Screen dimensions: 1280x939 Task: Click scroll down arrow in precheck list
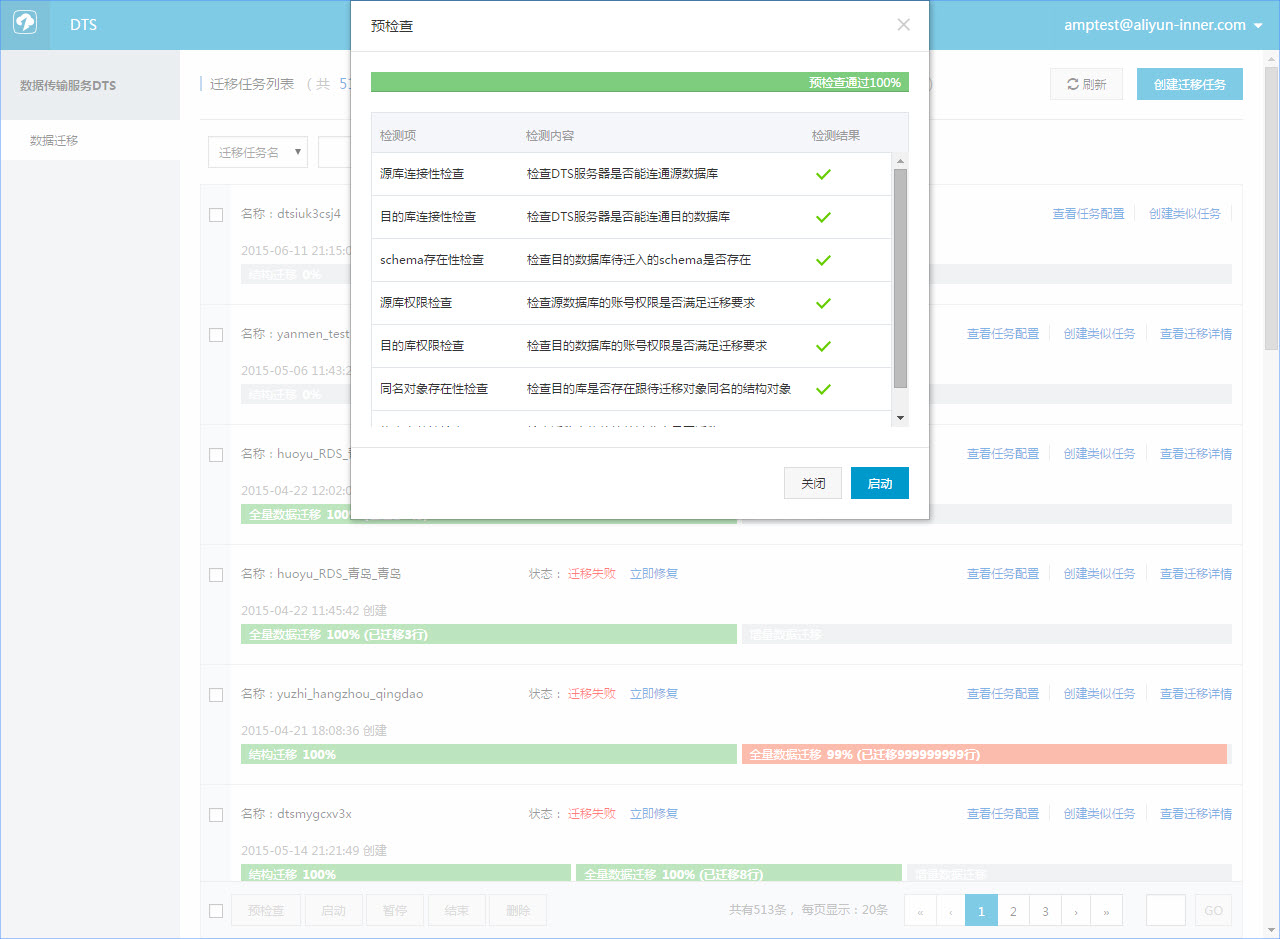[900, 418]
